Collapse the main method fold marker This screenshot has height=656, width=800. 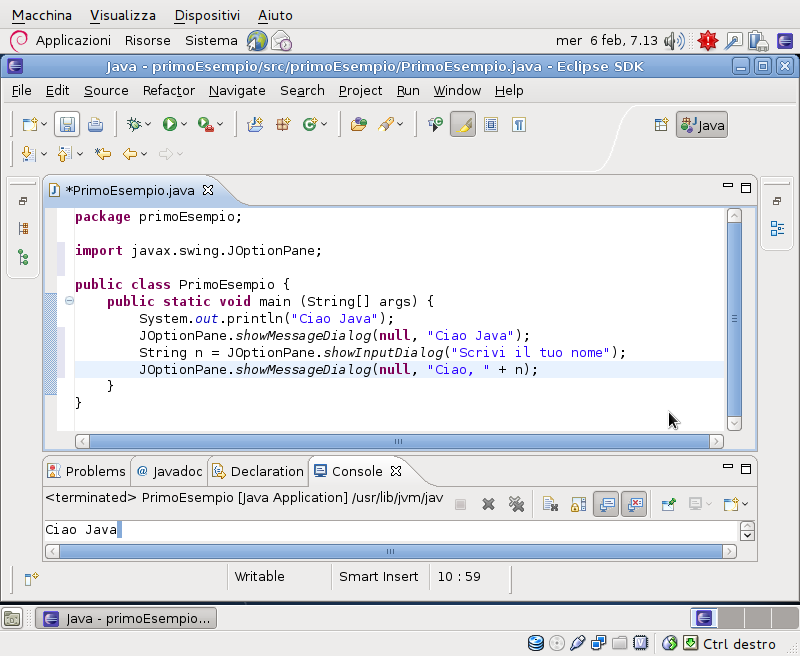69,301
